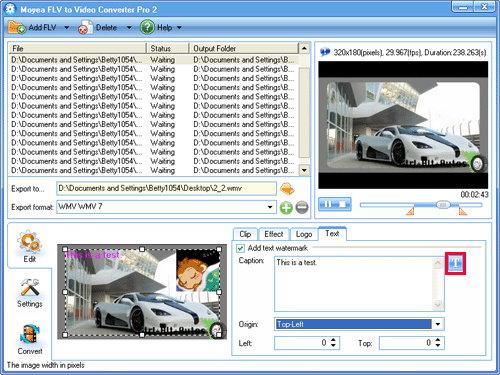Decrease the Top value with down arrow
The image size is (500, 375).
point(438,346)
